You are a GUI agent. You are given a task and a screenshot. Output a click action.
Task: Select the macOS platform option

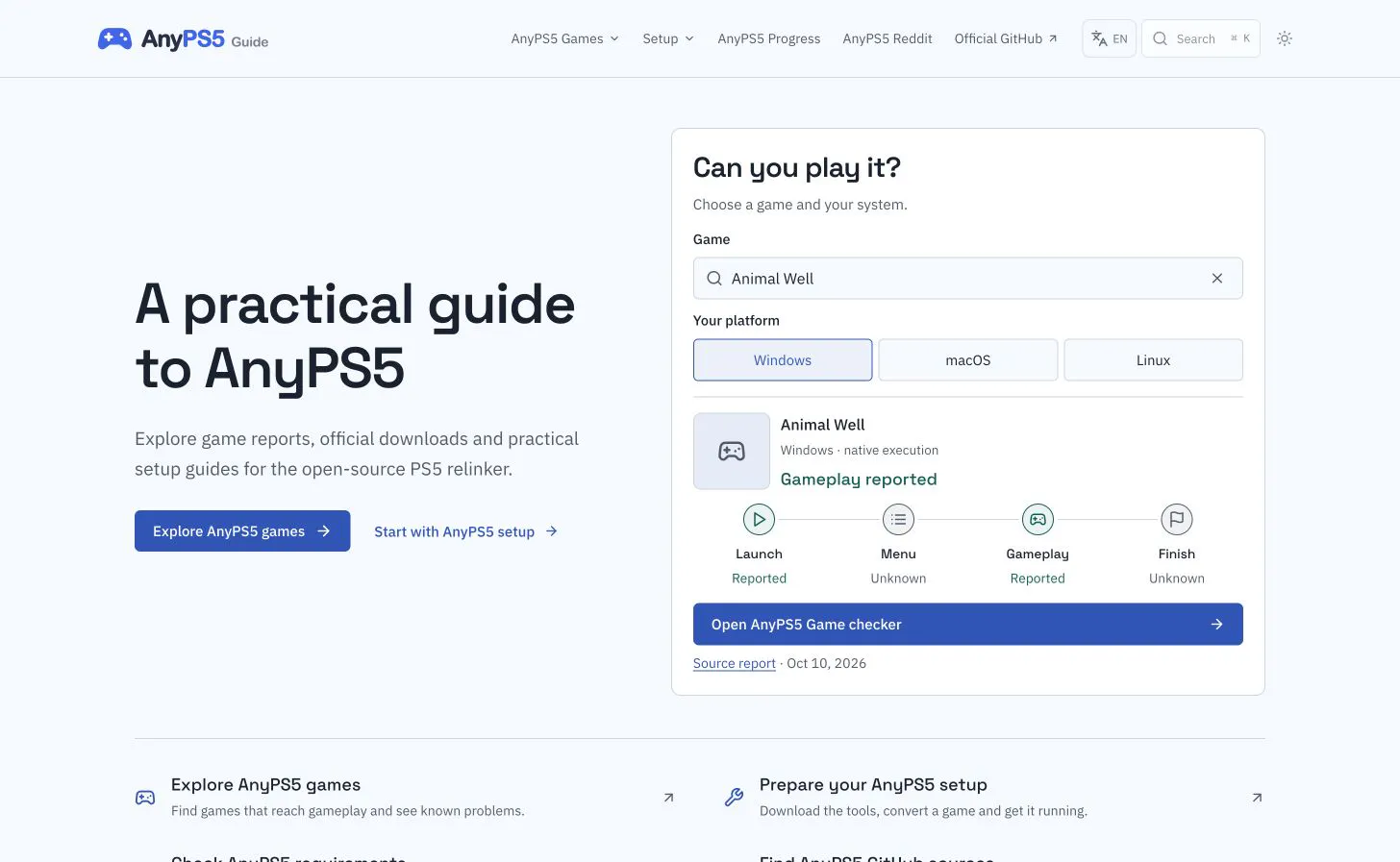pos(968,360)
